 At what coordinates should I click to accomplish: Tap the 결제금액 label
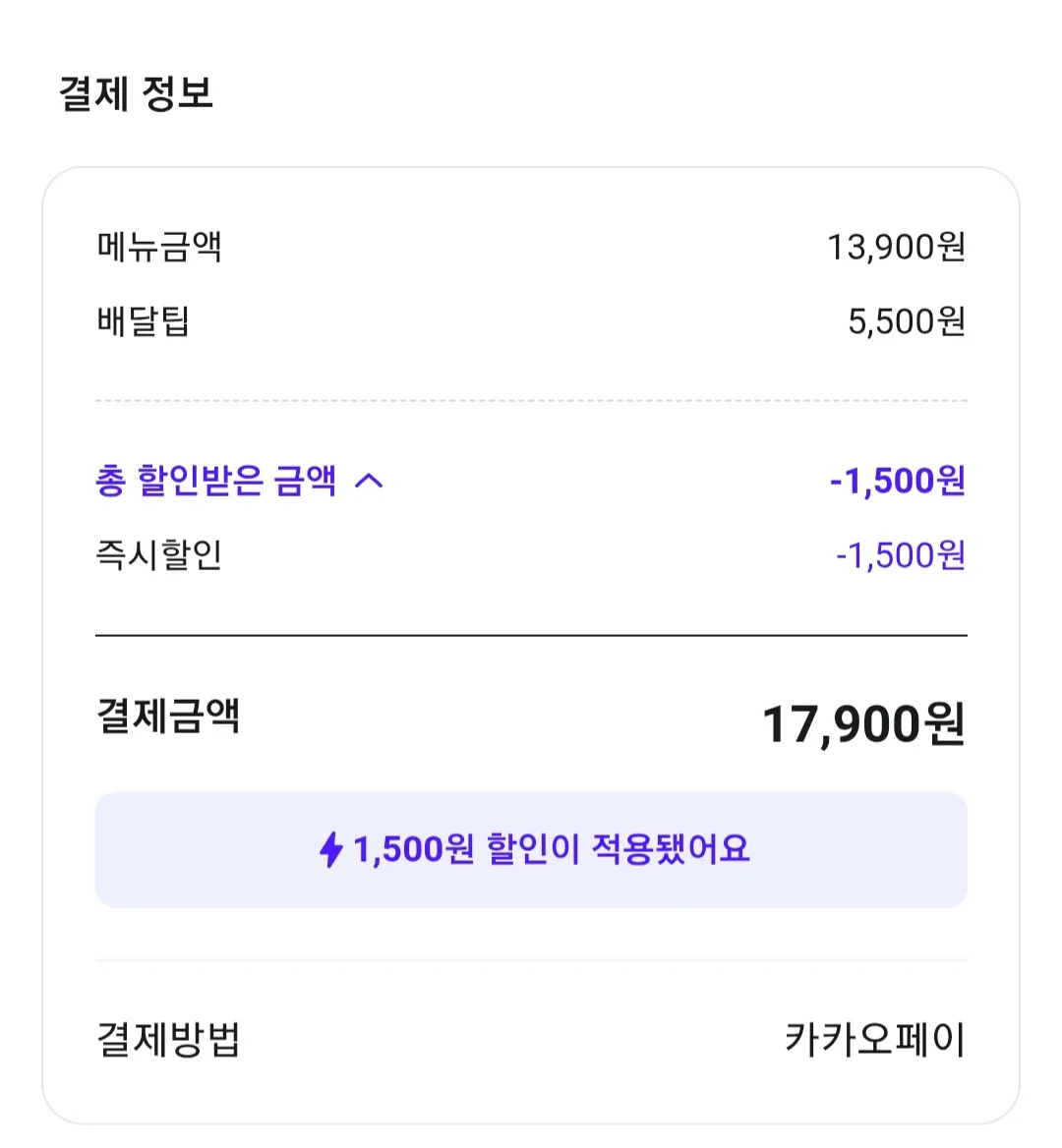(x=168, y=717)
